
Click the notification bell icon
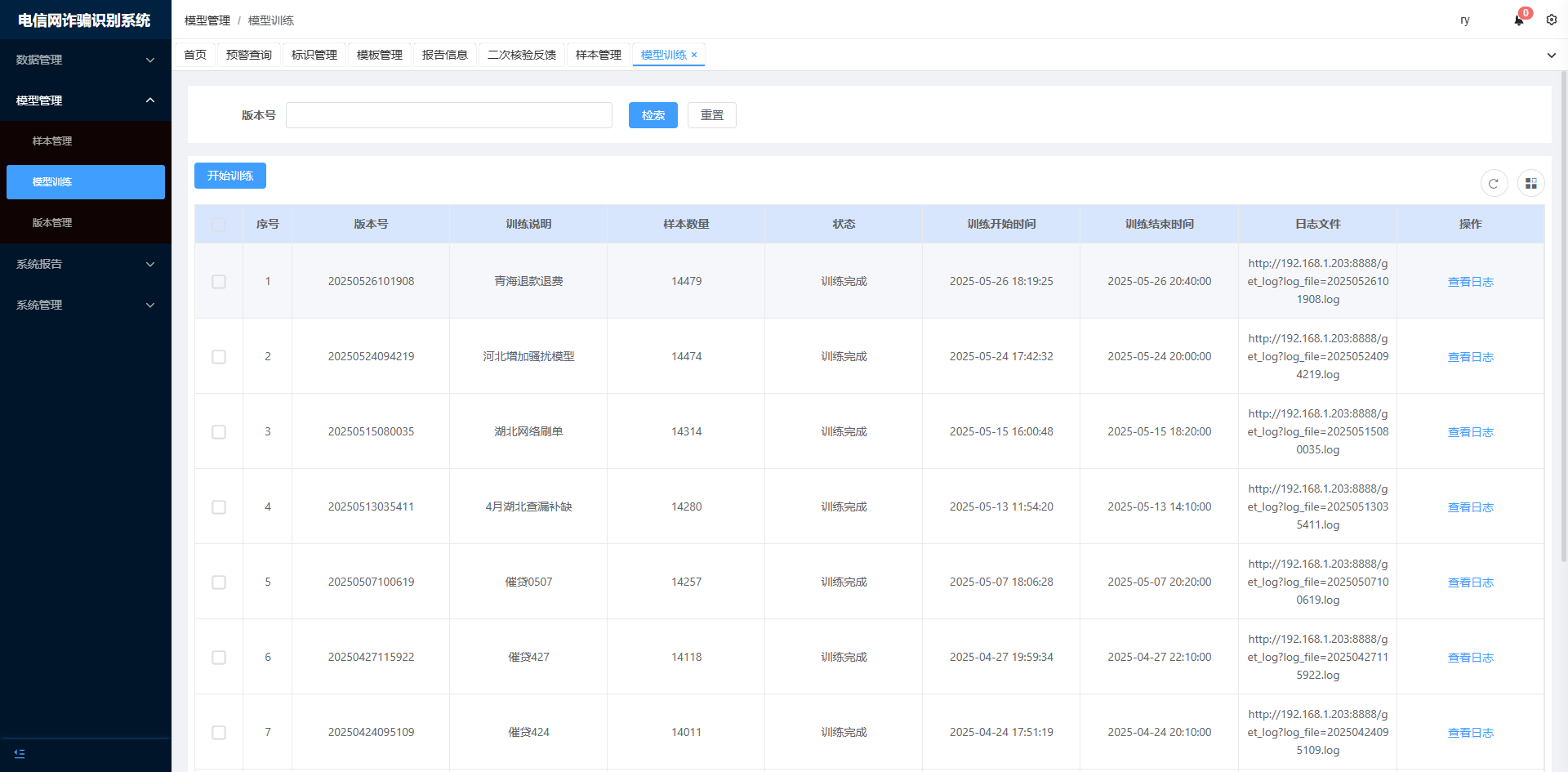pyautogui.click(x=1518, y=20)
